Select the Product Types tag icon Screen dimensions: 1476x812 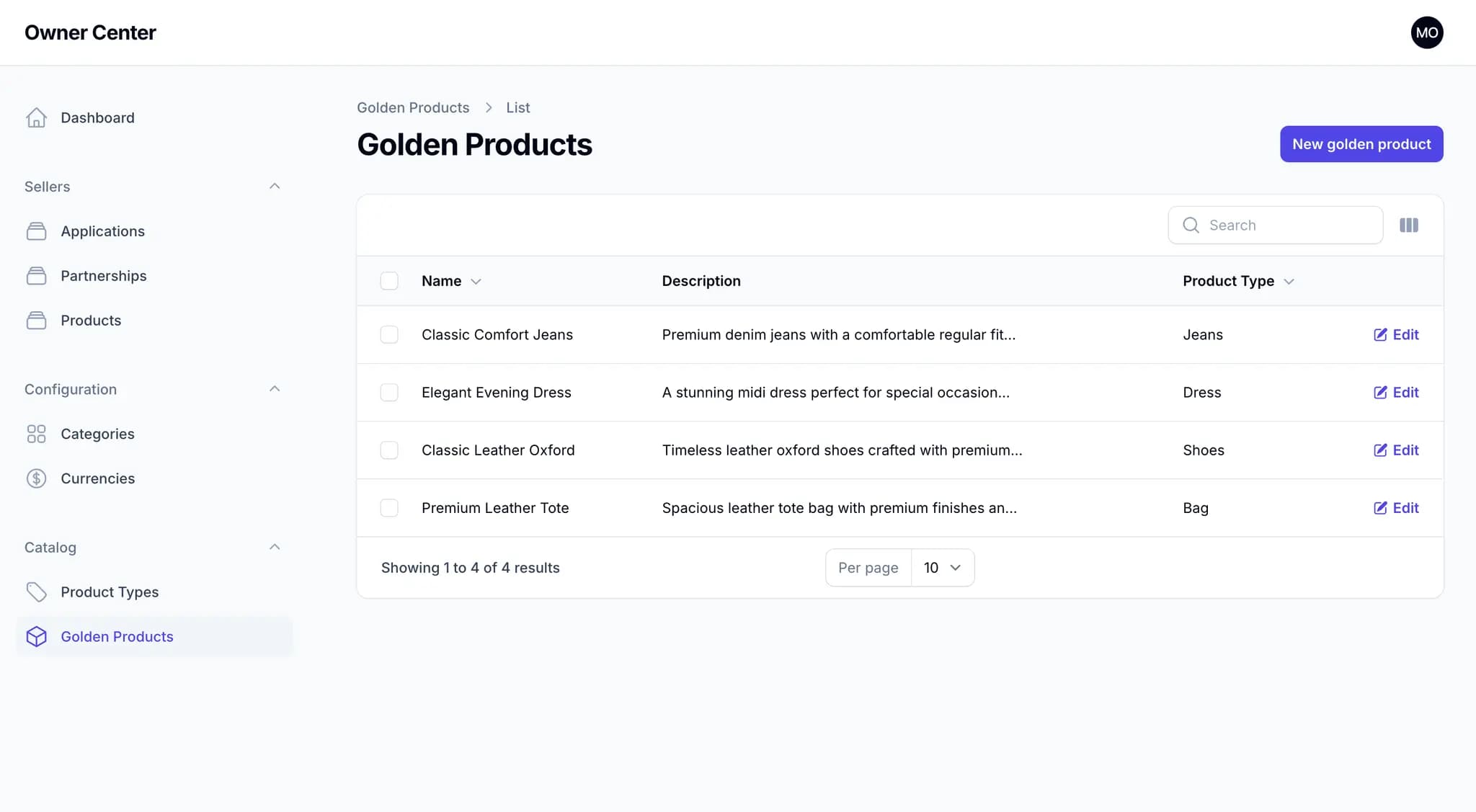(x=37, y=592)
